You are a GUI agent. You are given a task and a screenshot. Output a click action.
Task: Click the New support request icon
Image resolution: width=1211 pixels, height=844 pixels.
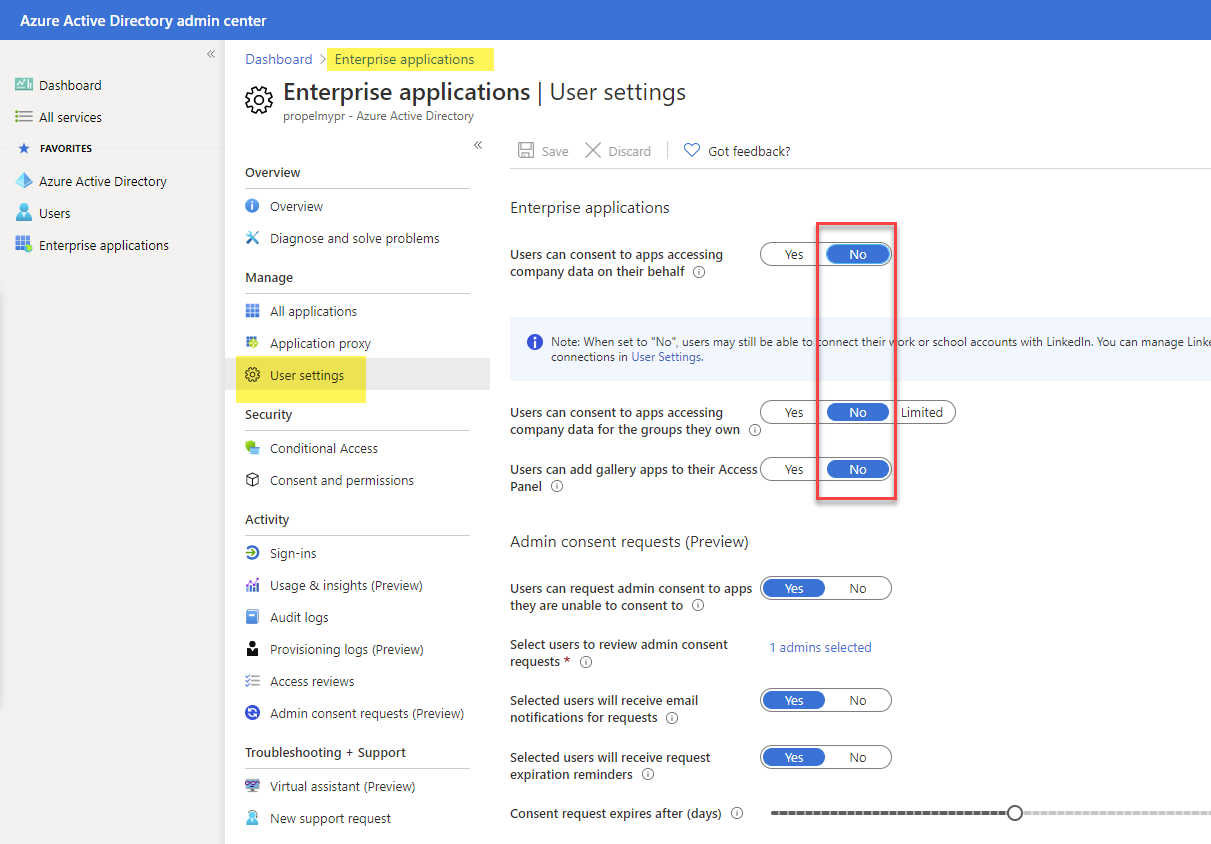(252, 818)
